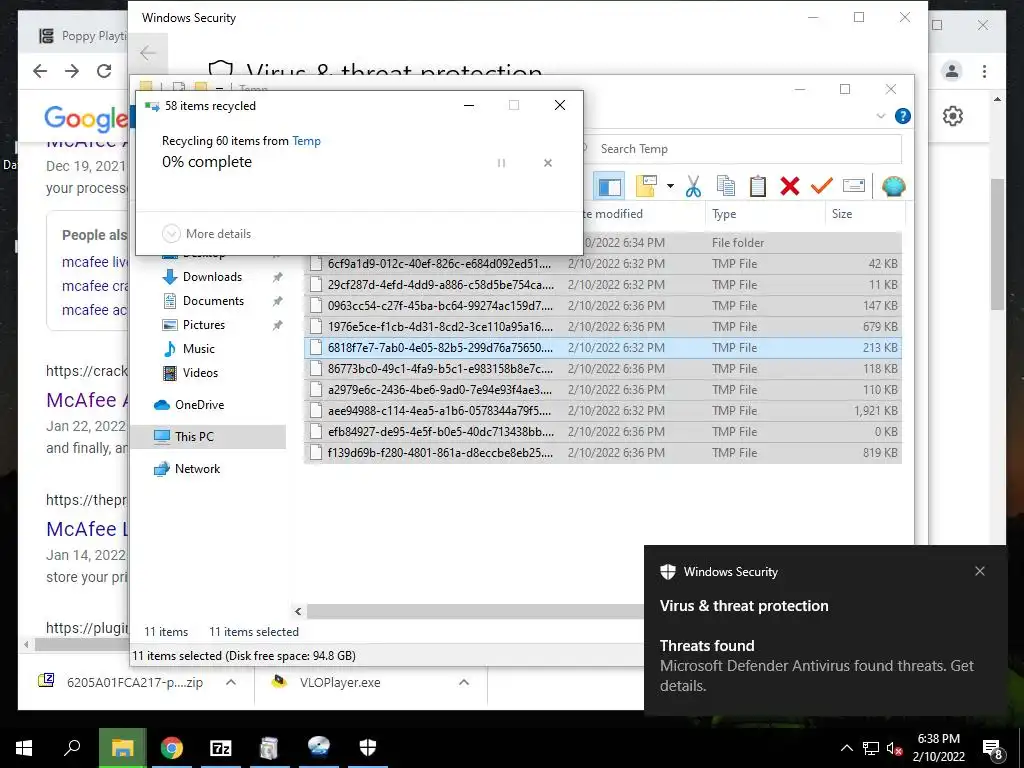
Task: Select file 6cf9a1d9-012c-40ef-826c
Action: click(x=603, y=264)
